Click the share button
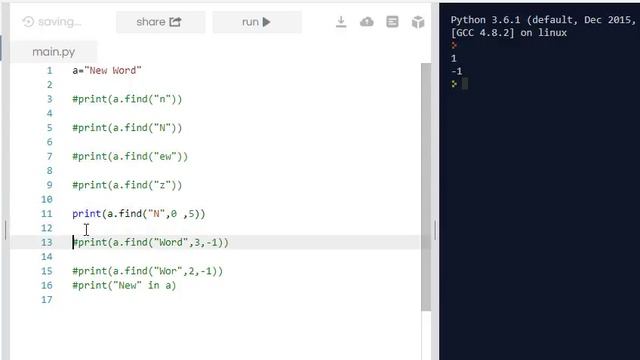This screenshot has width=640, height=360. (x=160, y=22)
